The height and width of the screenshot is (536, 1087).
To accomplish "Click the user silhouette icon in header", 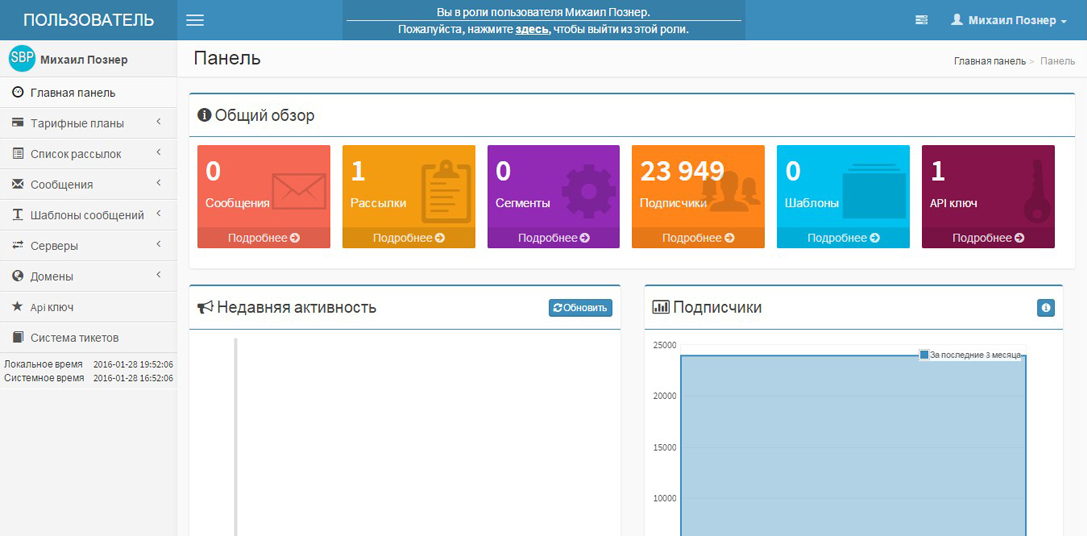I will click(x=957, y=20).
